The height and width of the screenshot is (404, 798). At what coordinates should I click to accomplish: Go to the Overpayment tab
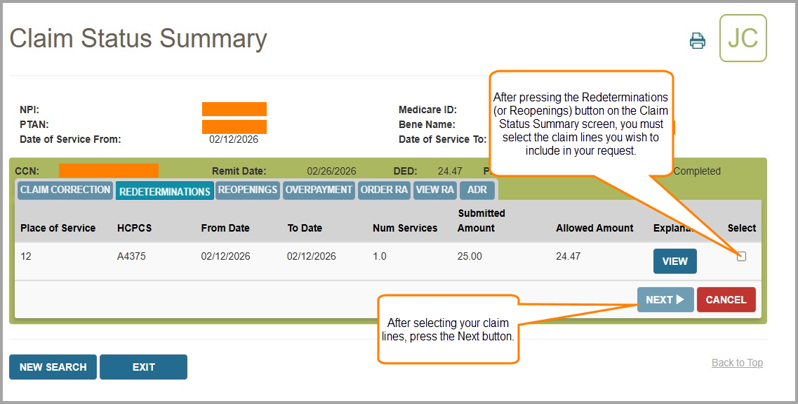click(x=319, y=190)
